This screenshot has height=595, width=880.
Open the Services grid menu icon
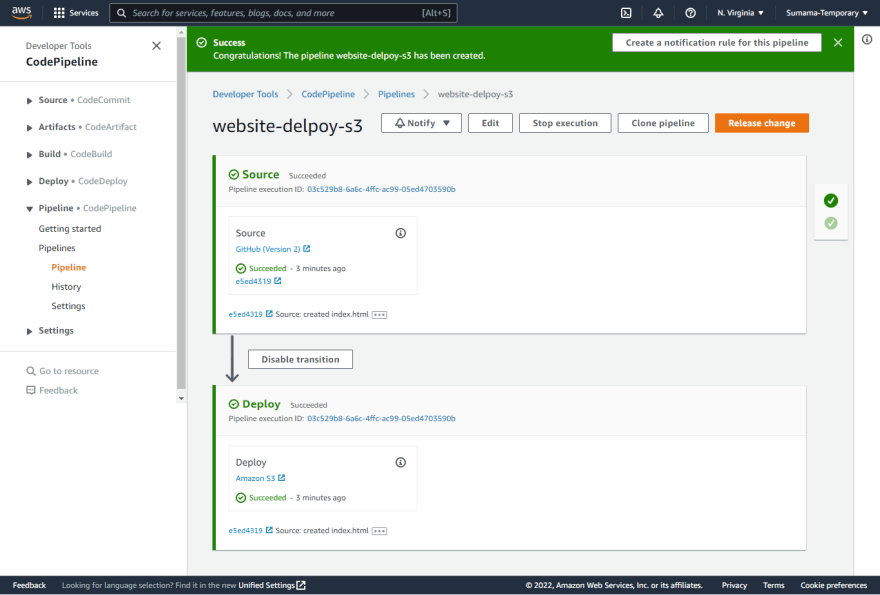click(x=59, y=13)
